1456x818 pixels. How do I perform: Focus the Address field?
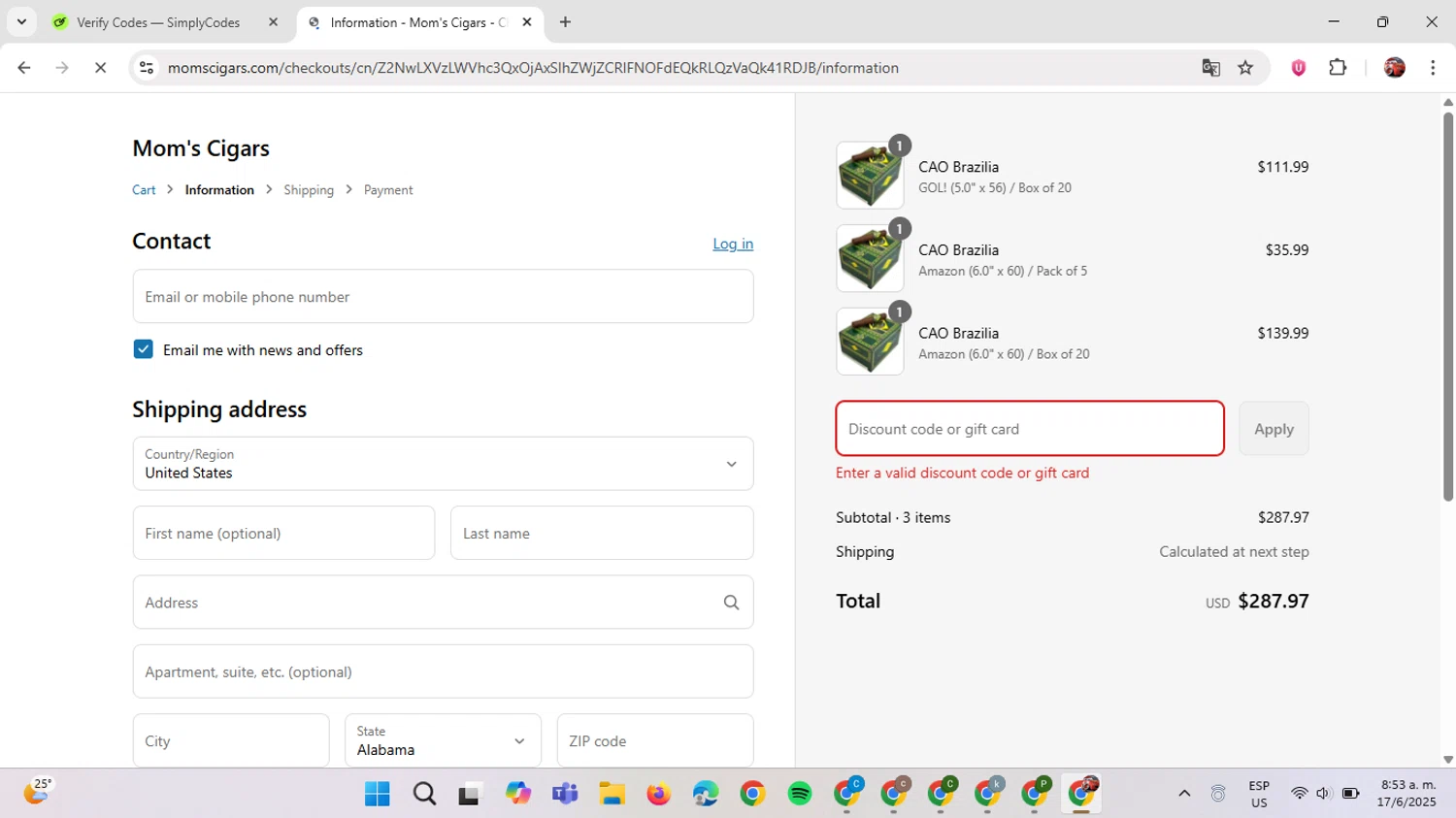pyautogui.click(x=443, y=602)
